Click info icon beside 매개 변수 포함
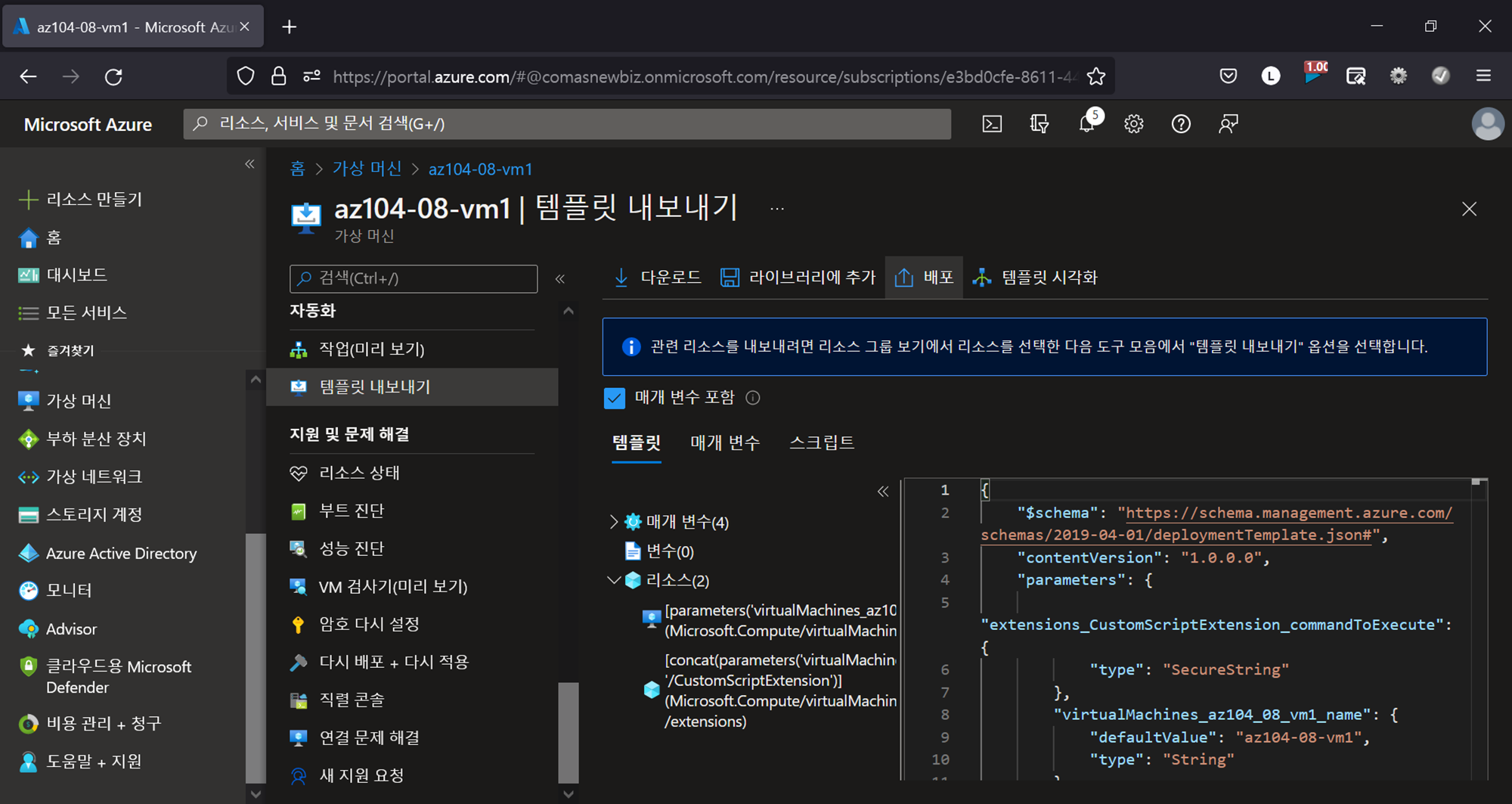 (753, 398)
